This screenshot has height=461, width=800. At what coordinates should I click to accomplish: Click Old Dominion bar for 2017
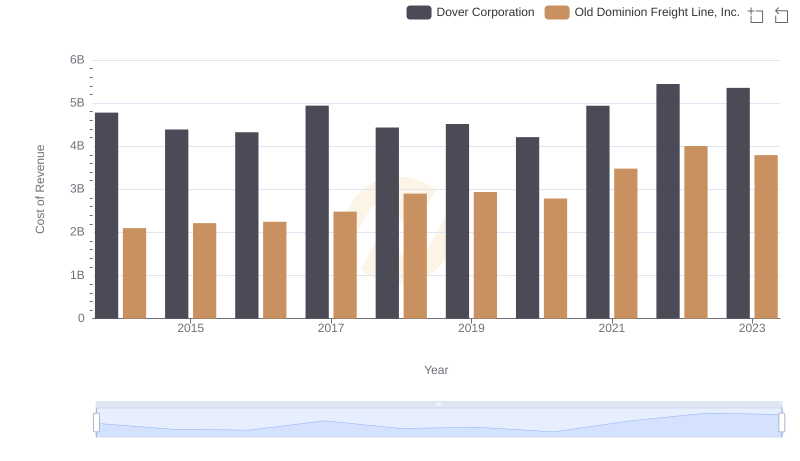pos(345,265)
